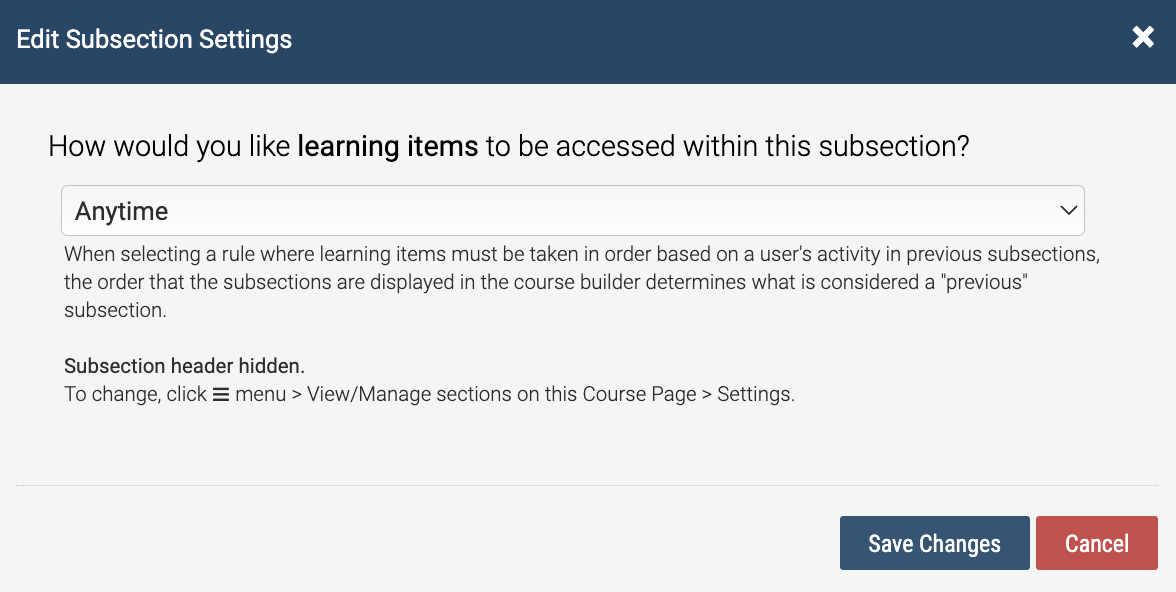The image size is (1176, 592).
Task: Click the Anytime label inside the select box
Action: click(122, 211)
